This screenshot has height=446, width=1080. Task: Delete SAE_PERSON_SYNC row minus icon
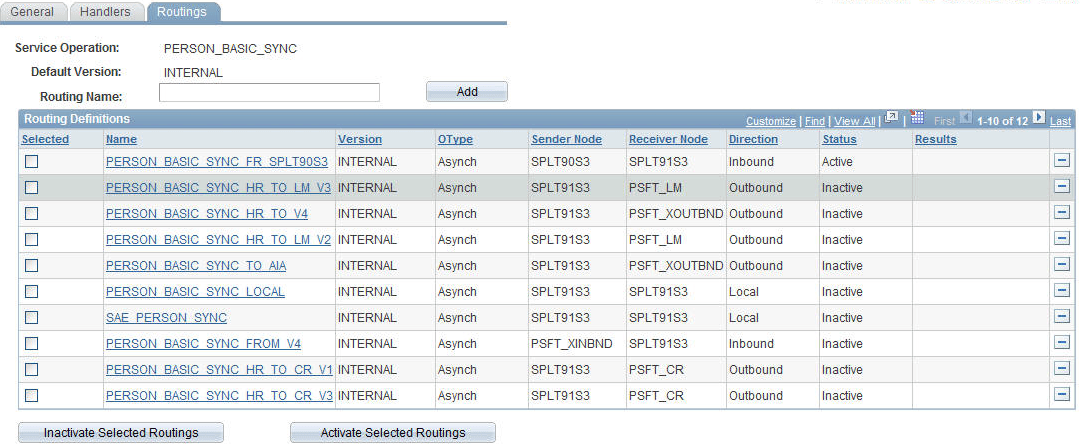[1061, 317]
